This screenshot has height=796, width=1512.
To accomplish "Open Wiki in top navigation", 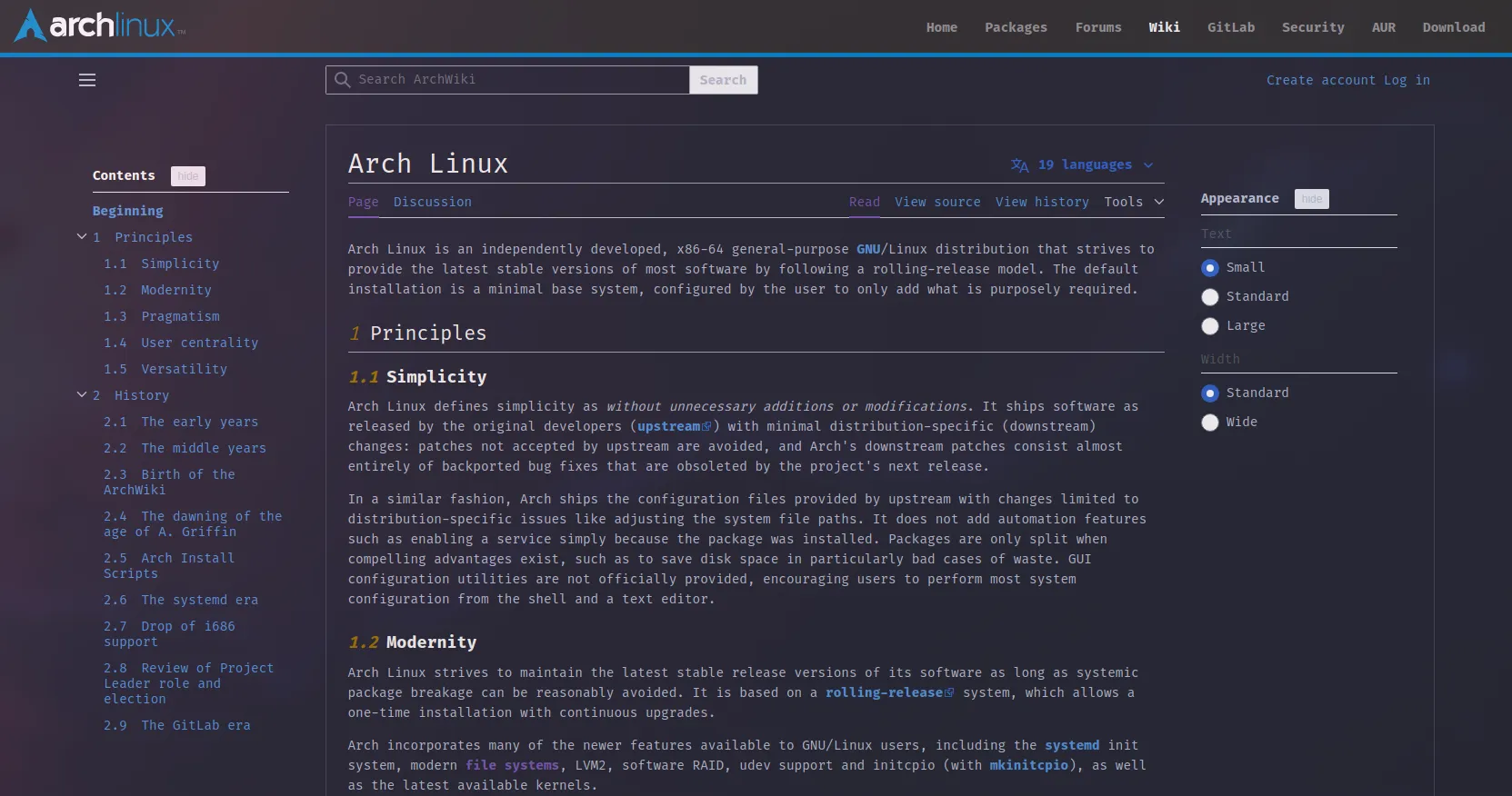I will point(1165,27).
